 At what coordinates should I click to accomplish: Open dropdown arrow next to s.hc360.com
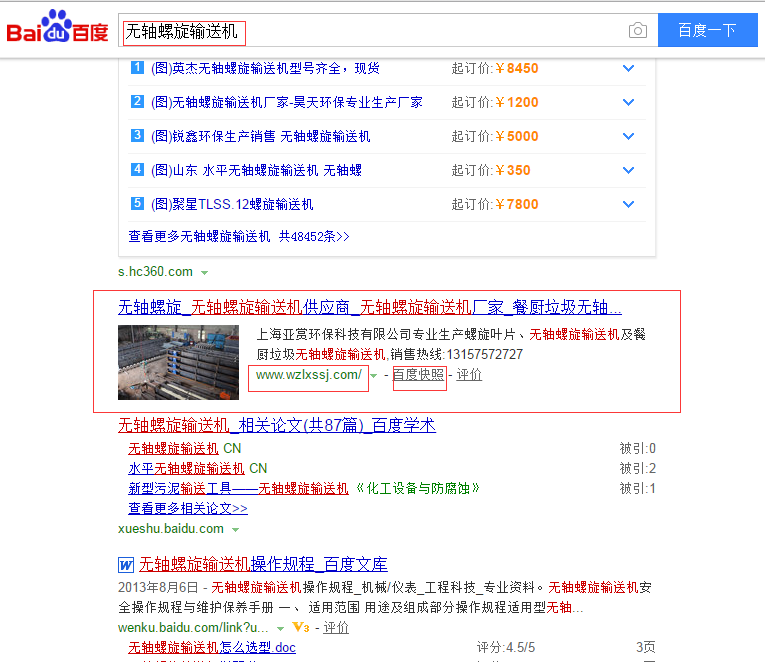(205, 272)
